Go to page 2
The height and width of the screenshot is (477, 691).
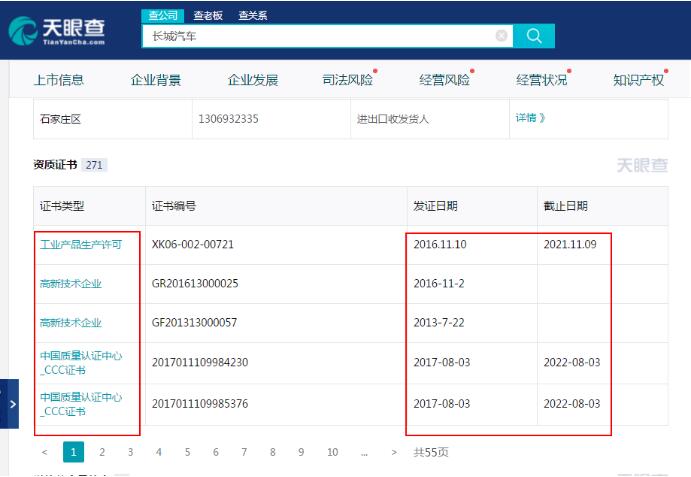coord(102,452)
